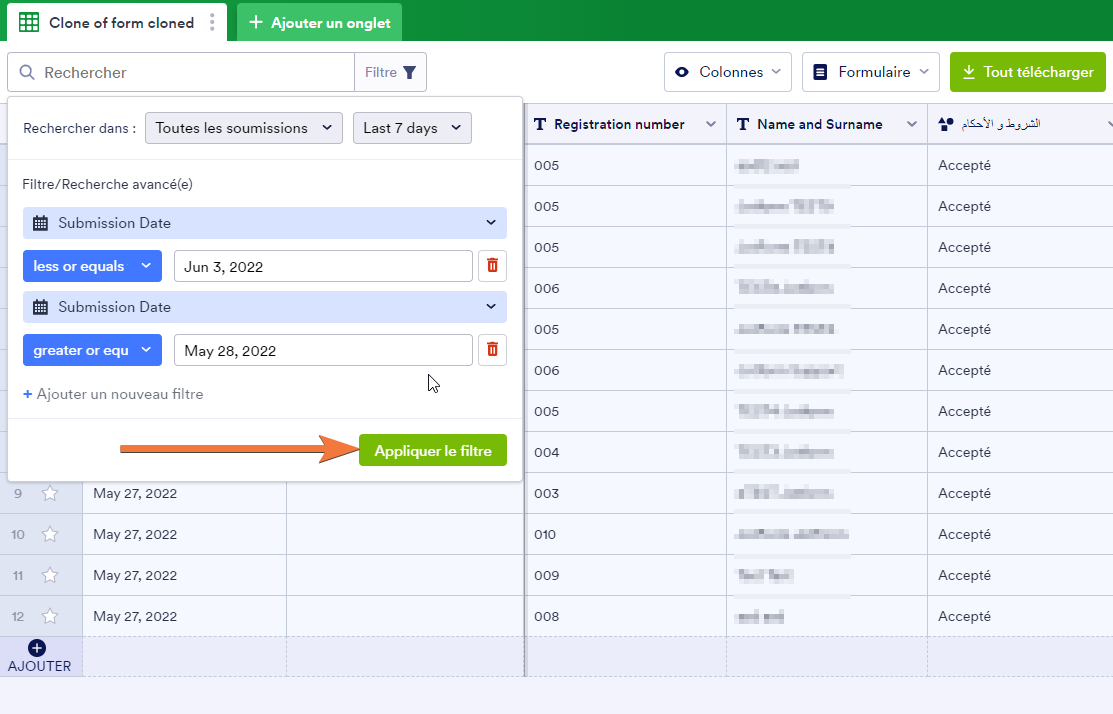Delete the greater or equal filter row

point(492,350)
